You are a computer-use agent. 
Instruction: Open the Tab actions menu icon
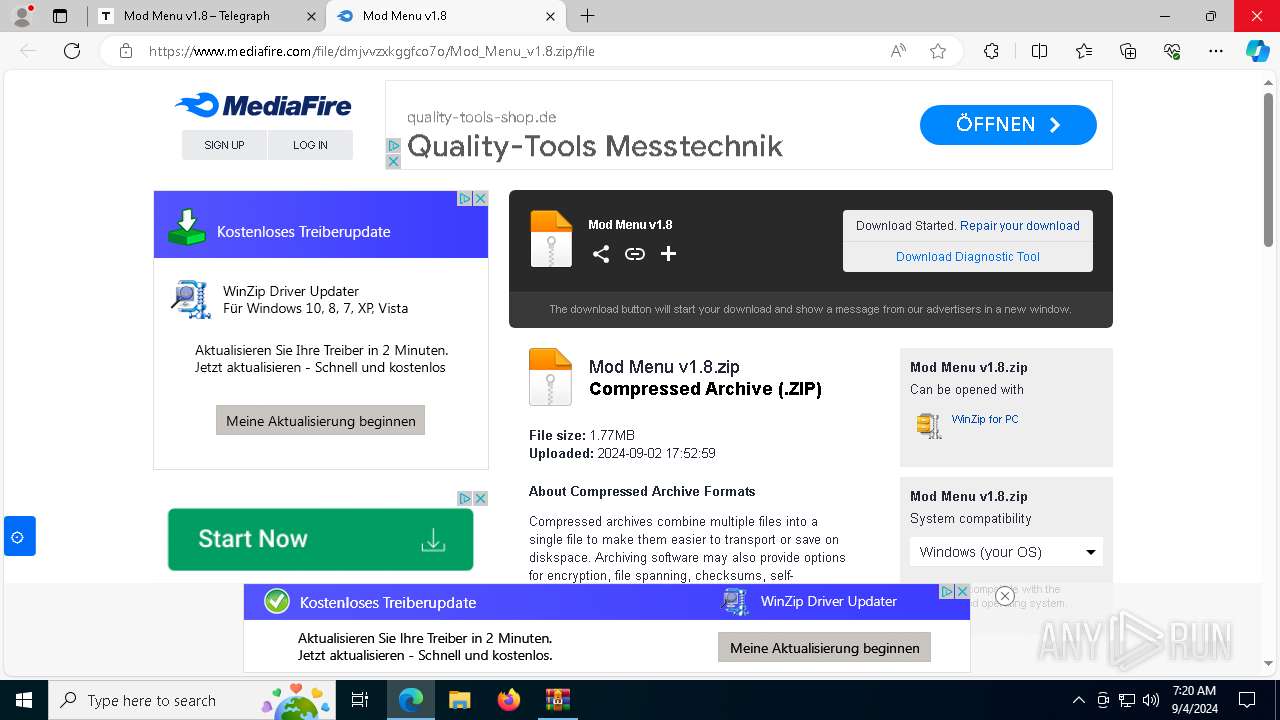tap(60, 16)
